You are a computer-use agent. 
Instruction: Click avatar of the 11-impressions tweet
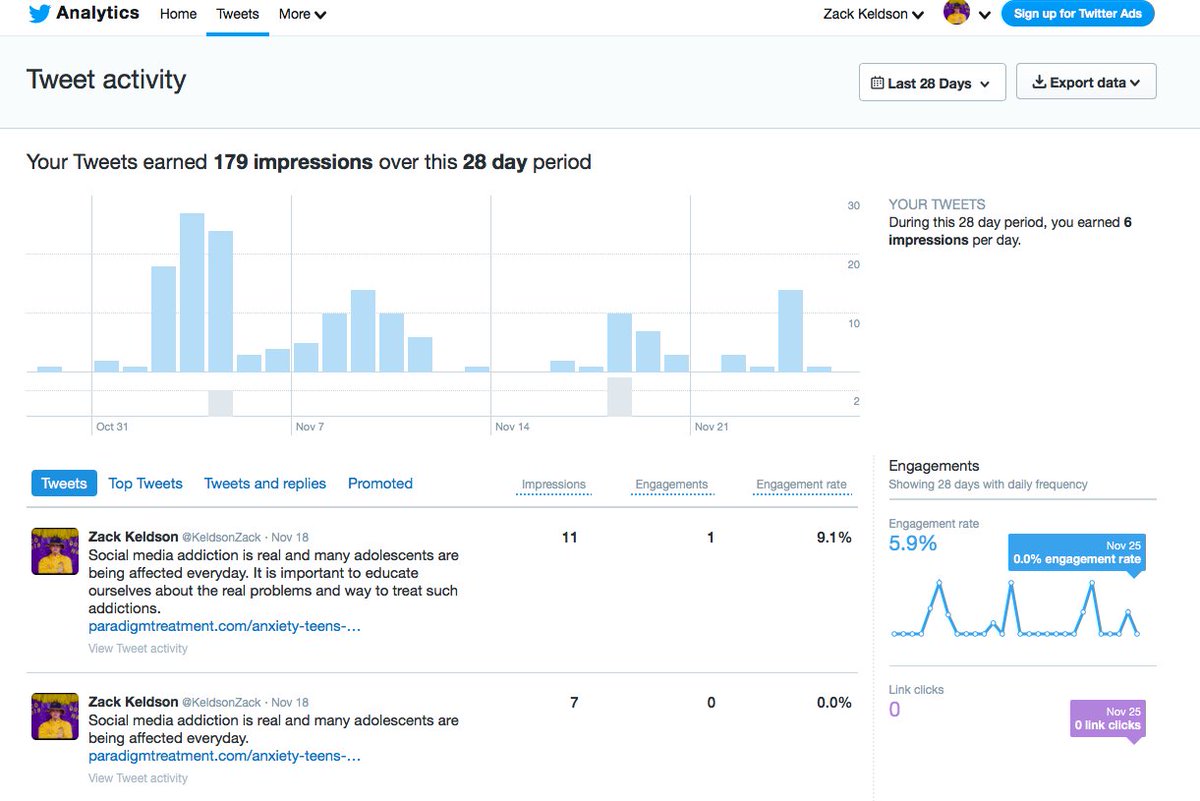54,551
